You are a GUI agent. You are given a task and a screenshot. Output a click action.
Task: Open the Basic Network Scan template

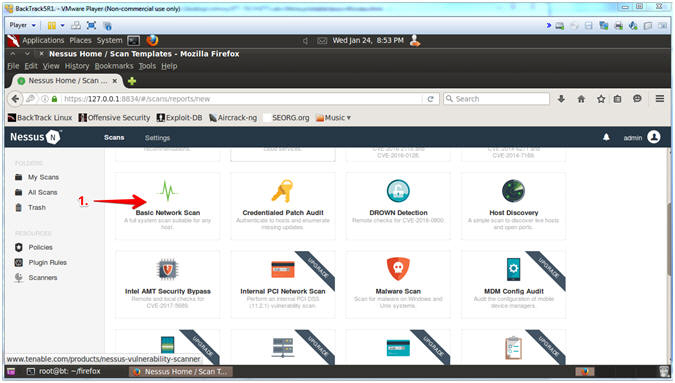click(167, 206)
